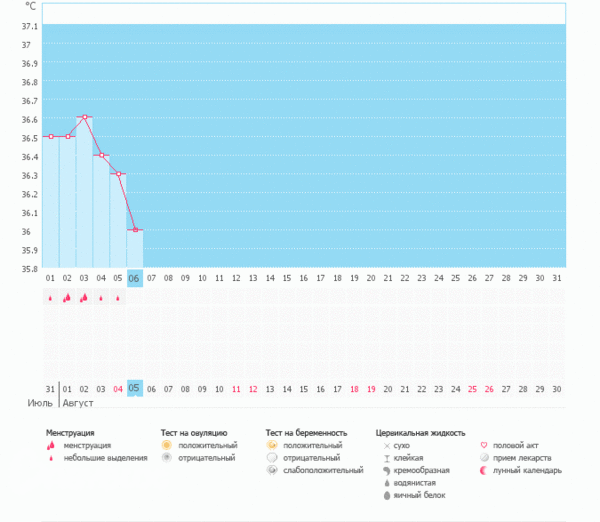Screen dimensions: 600x522
Task: Click the egg white cervical fluid icon
Action: click(386, 495)
